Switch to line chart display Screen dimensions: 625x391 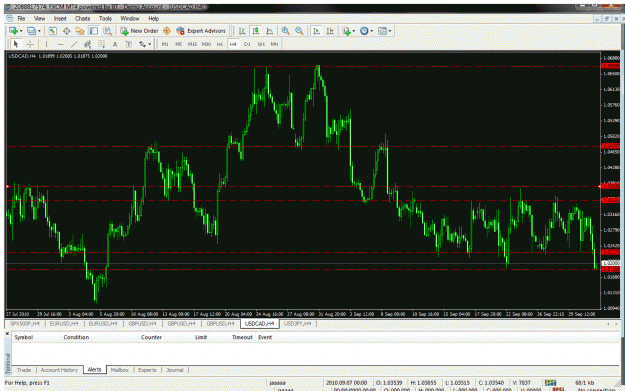(x=269, y=31)
